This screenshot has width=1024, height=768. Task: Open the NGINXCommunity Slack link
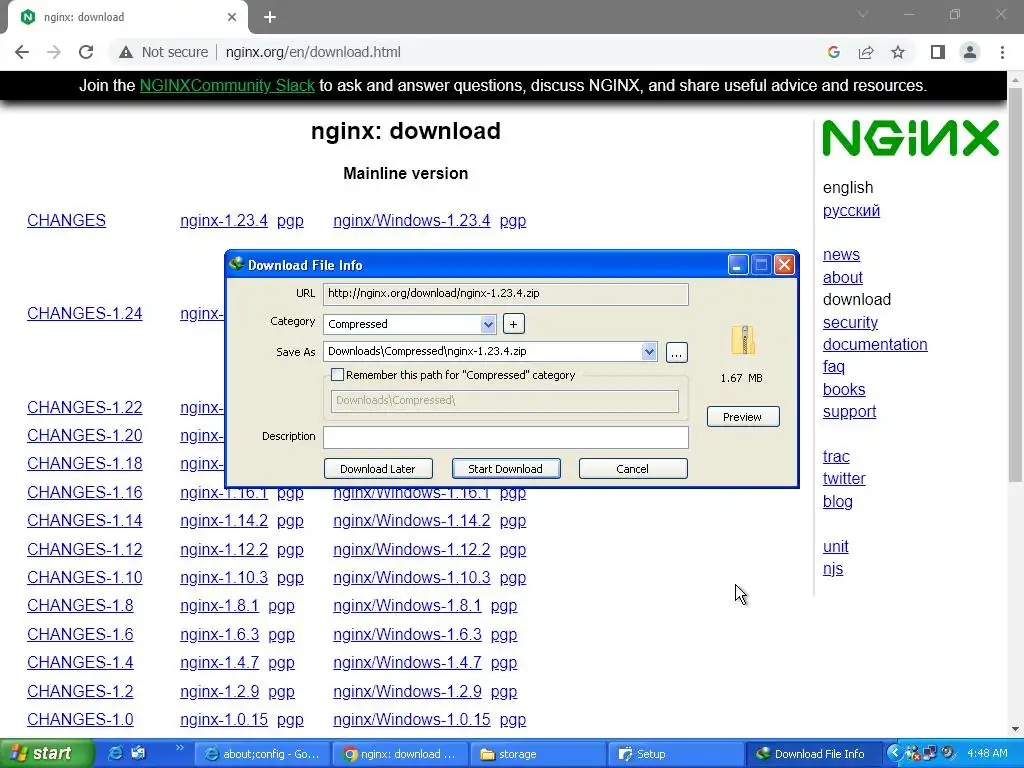point(227,86)
